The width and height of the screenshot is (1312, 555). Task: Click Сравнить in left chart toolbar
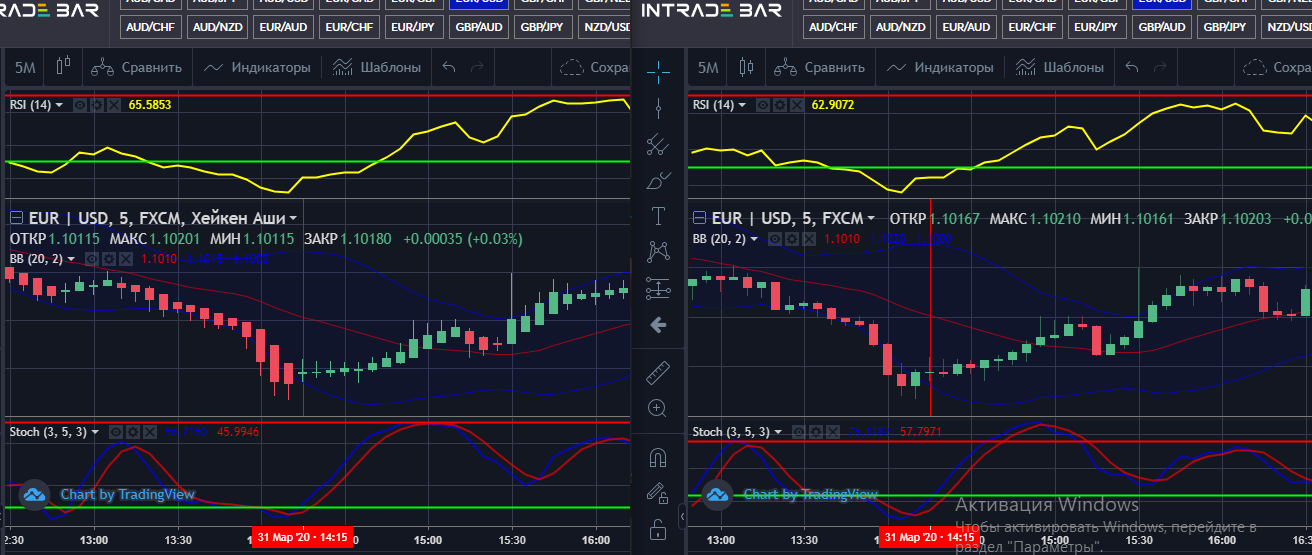pos(136,68)
